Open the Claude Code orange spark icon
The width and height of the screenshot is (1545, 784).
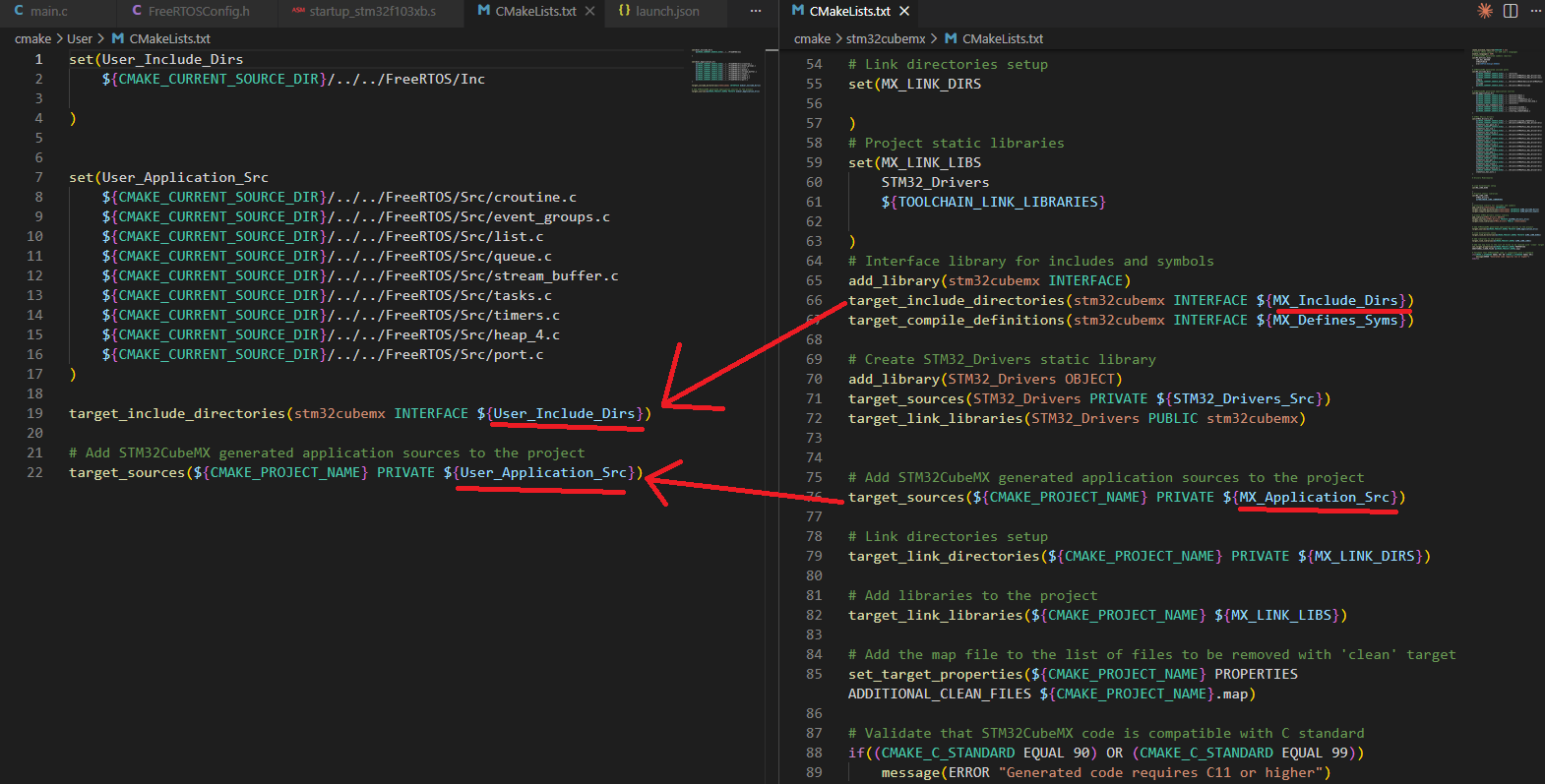pos(1485,11)
